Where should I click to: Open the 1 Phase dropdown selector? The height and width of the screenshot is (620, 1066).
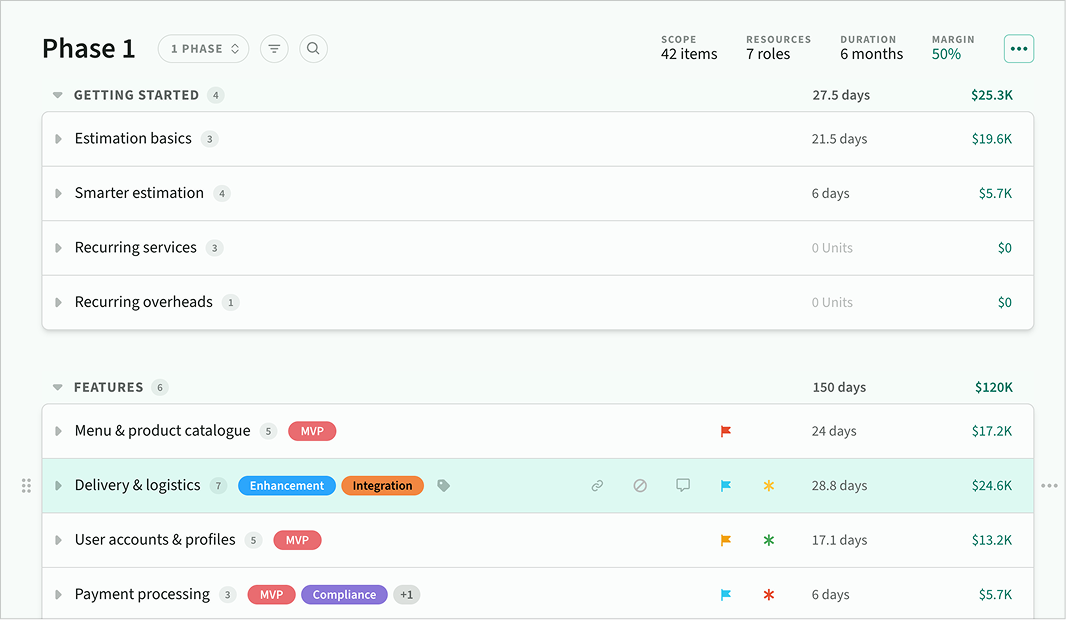[203, 49]
